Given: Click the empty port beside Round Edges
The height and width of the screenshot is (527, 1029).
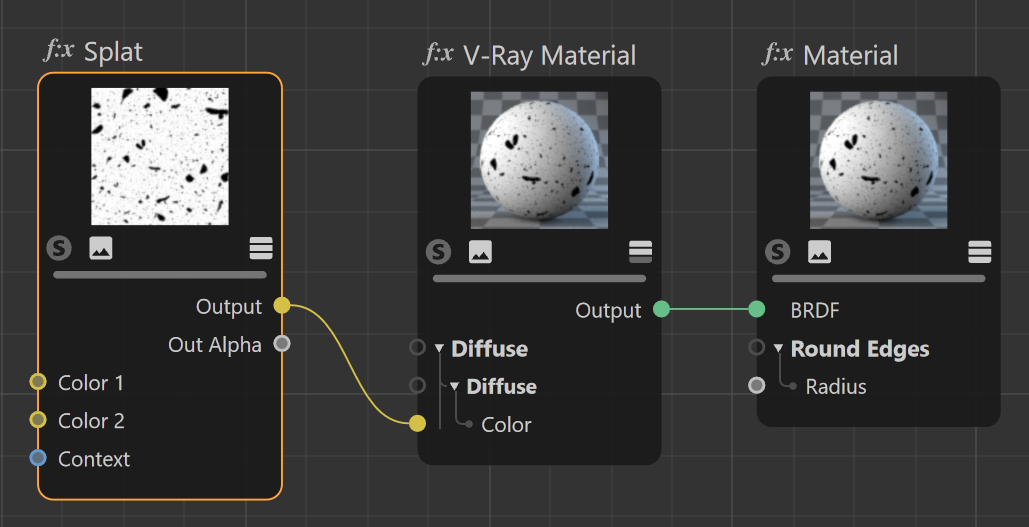Looking at the screenshot, I should tap(757, 347).
